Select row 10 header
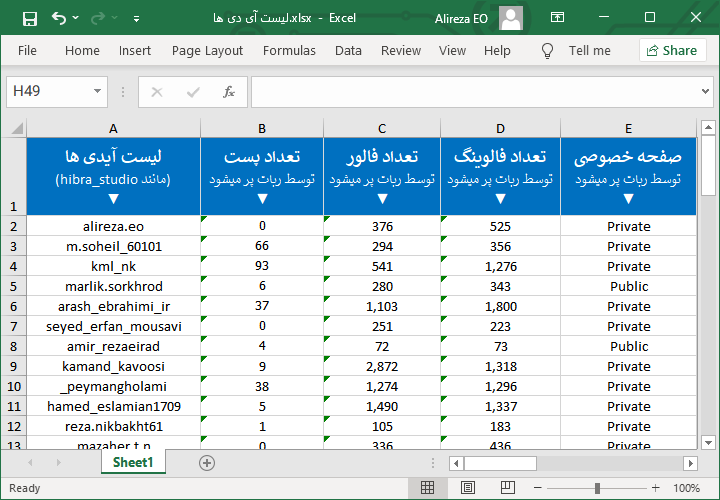The height and width of the screenshot is (500, 720). click(13, 386)
